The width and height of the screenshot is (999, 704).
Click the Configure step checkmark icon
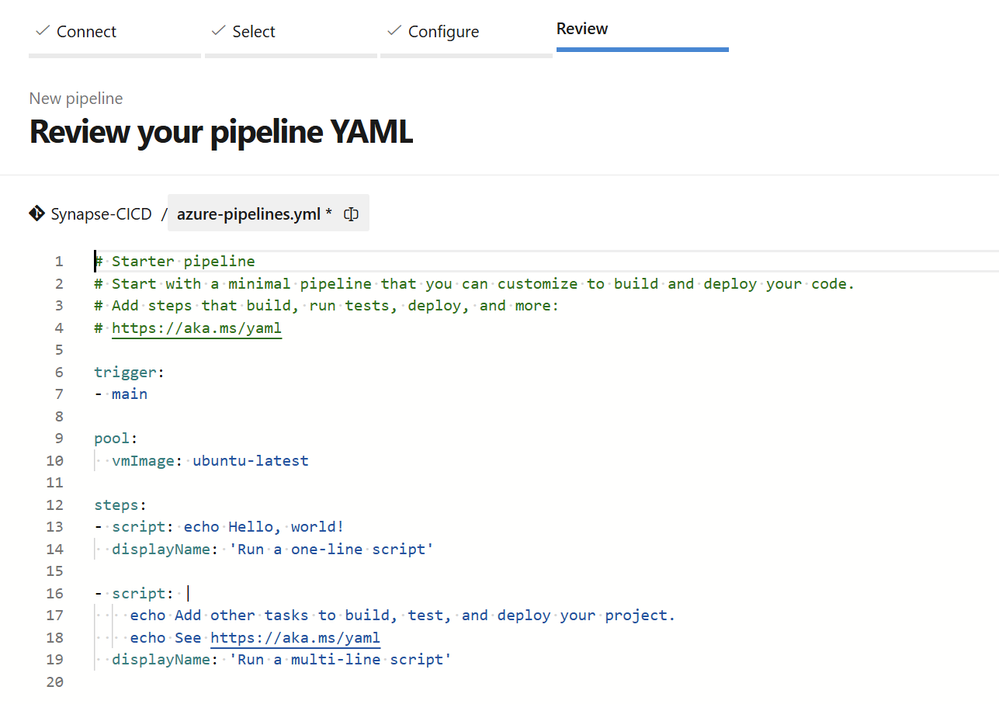click(x=394, y=31)
